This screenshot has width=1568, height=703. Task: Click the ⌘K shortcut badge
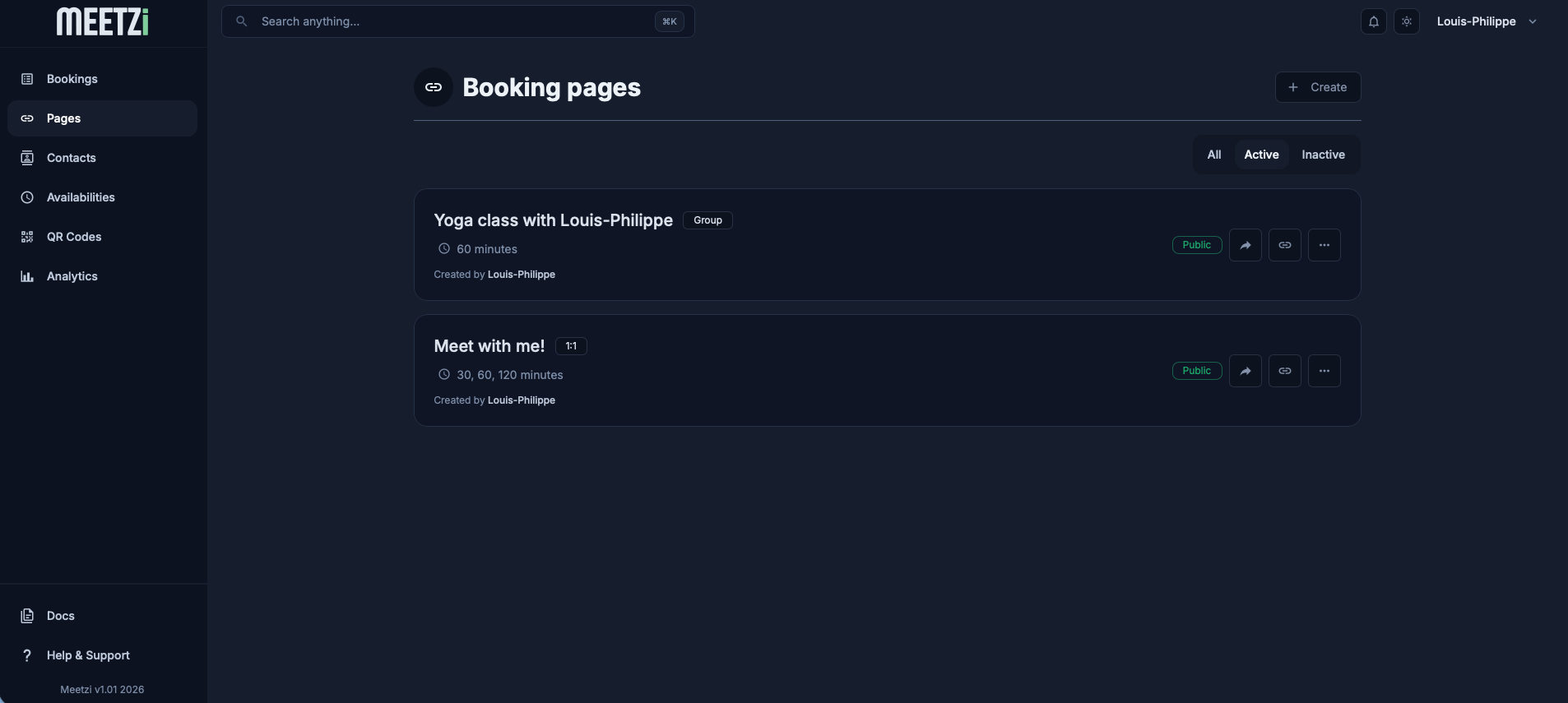pyautogui.click(x=670, y=21)
